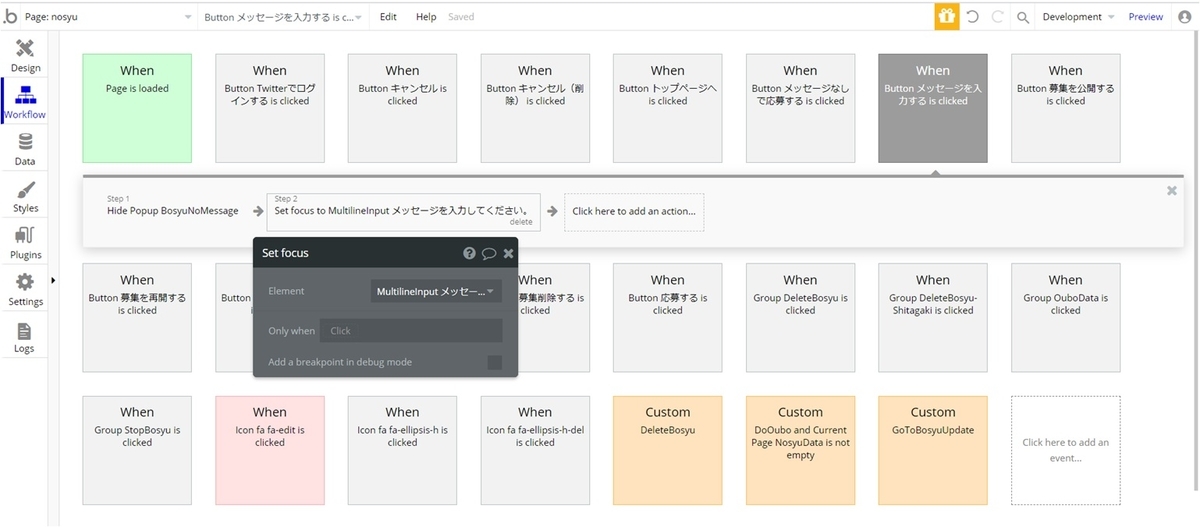This screenshot has height=527, width=1200.
Task: Open the Edit menu
Action: pos(388,17)
